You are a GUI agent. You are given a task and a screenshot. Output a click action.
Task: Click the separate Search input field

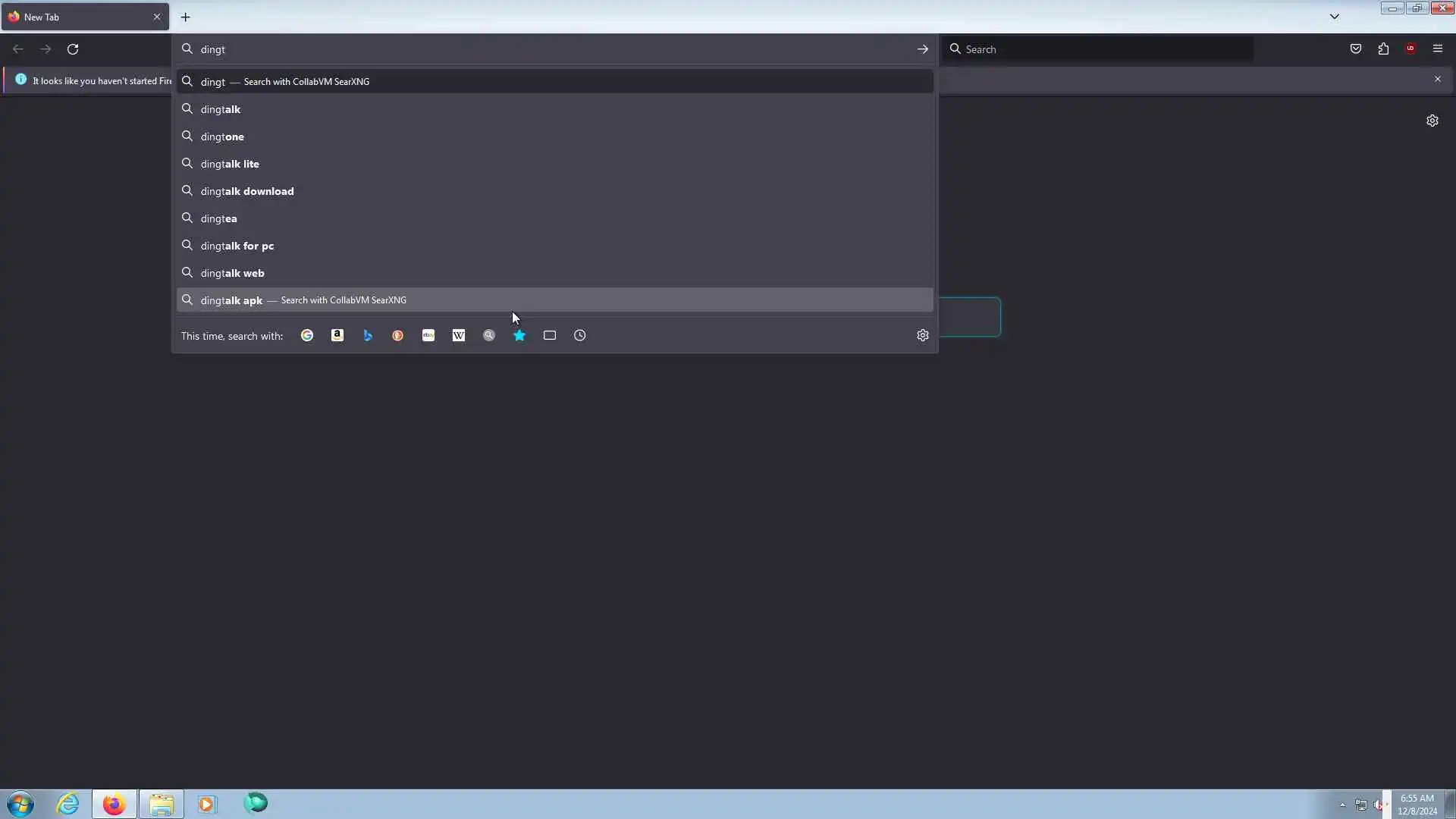(x=1100, y=49)
